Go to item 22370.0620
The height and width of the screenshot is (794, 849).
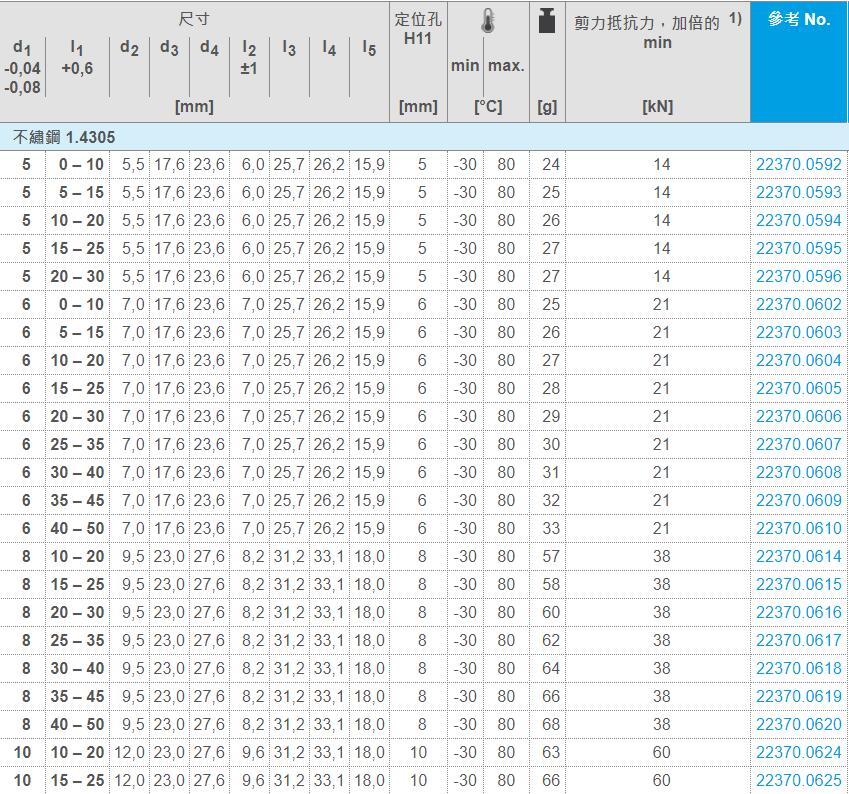click(x=798, y=724)
